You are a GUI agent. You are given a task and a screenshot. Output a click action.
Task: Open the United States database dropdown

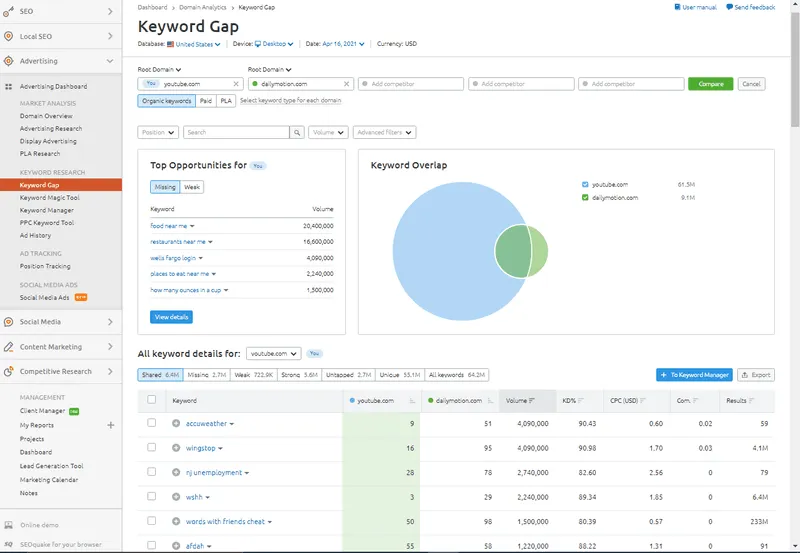194,44
